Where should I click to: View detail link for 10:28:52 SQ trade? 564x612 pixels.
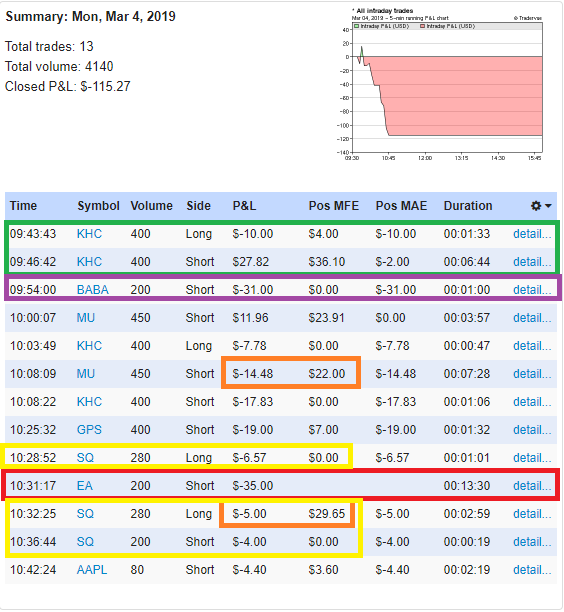coord(532,458)
